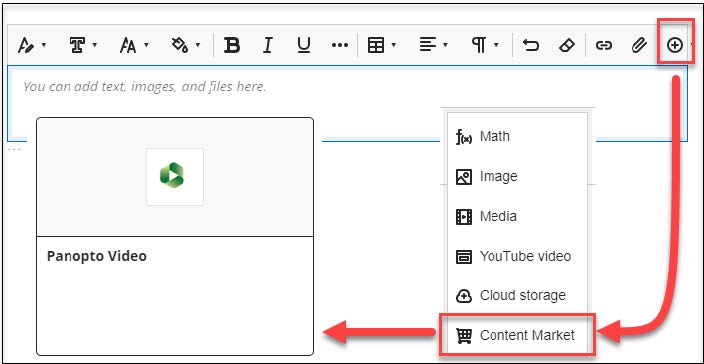Viewport: 704px width, 364px height.
Task: Expand the text color dropdown arrow
Action: point(198,45)
